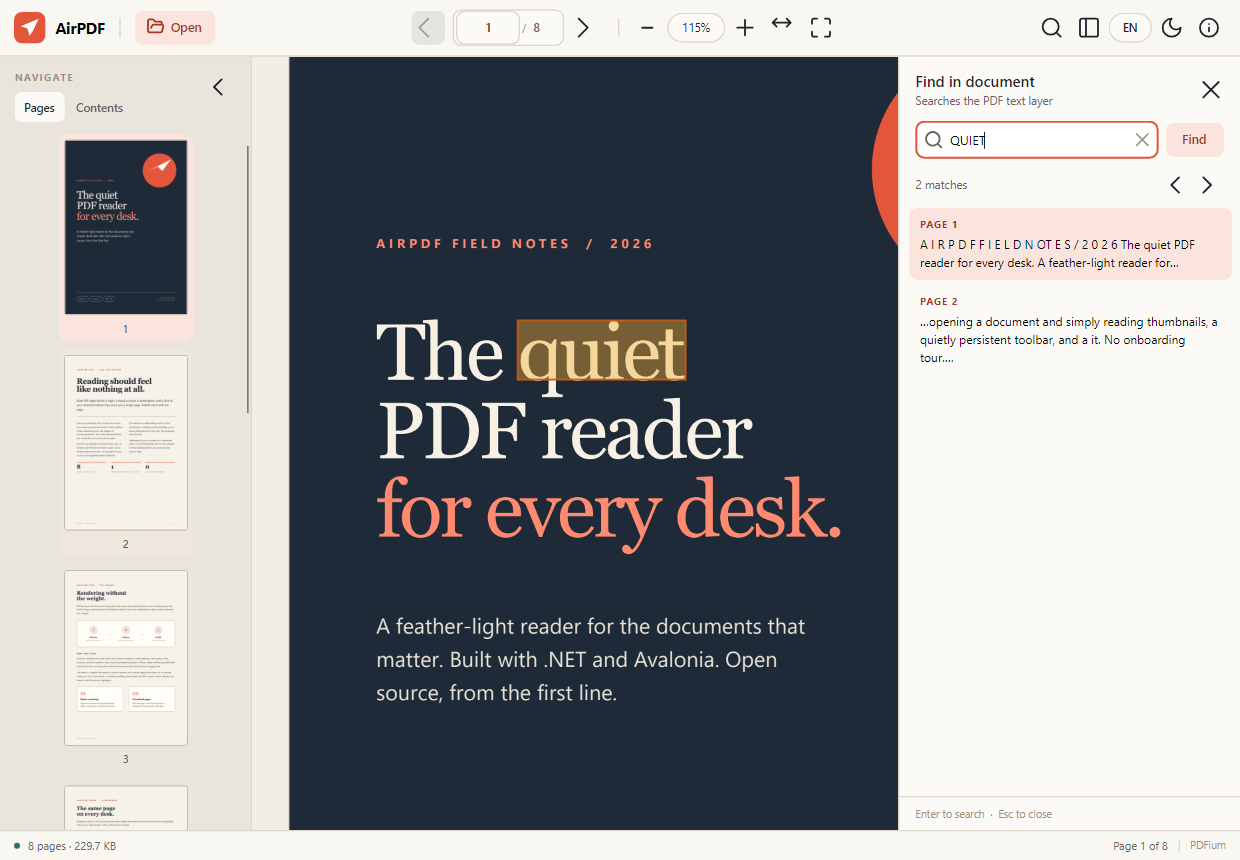The width and height of the screenshot is (1240, 860).
Task: Click the search magnifier icon in toolbar
Action: 1051,28
